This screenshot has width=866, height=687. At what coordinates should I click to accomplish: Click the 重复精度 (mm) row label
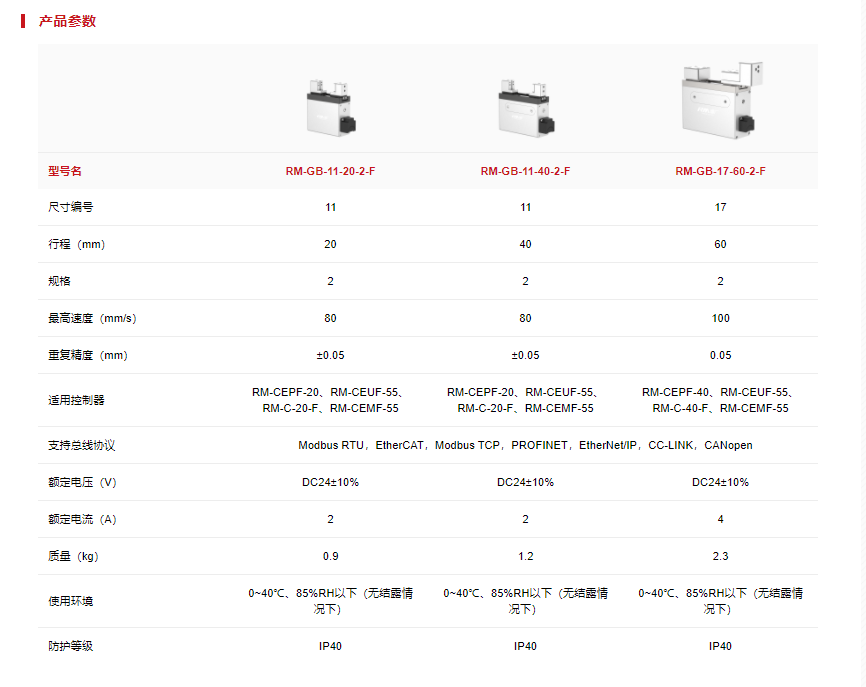[x=88, y=355]
